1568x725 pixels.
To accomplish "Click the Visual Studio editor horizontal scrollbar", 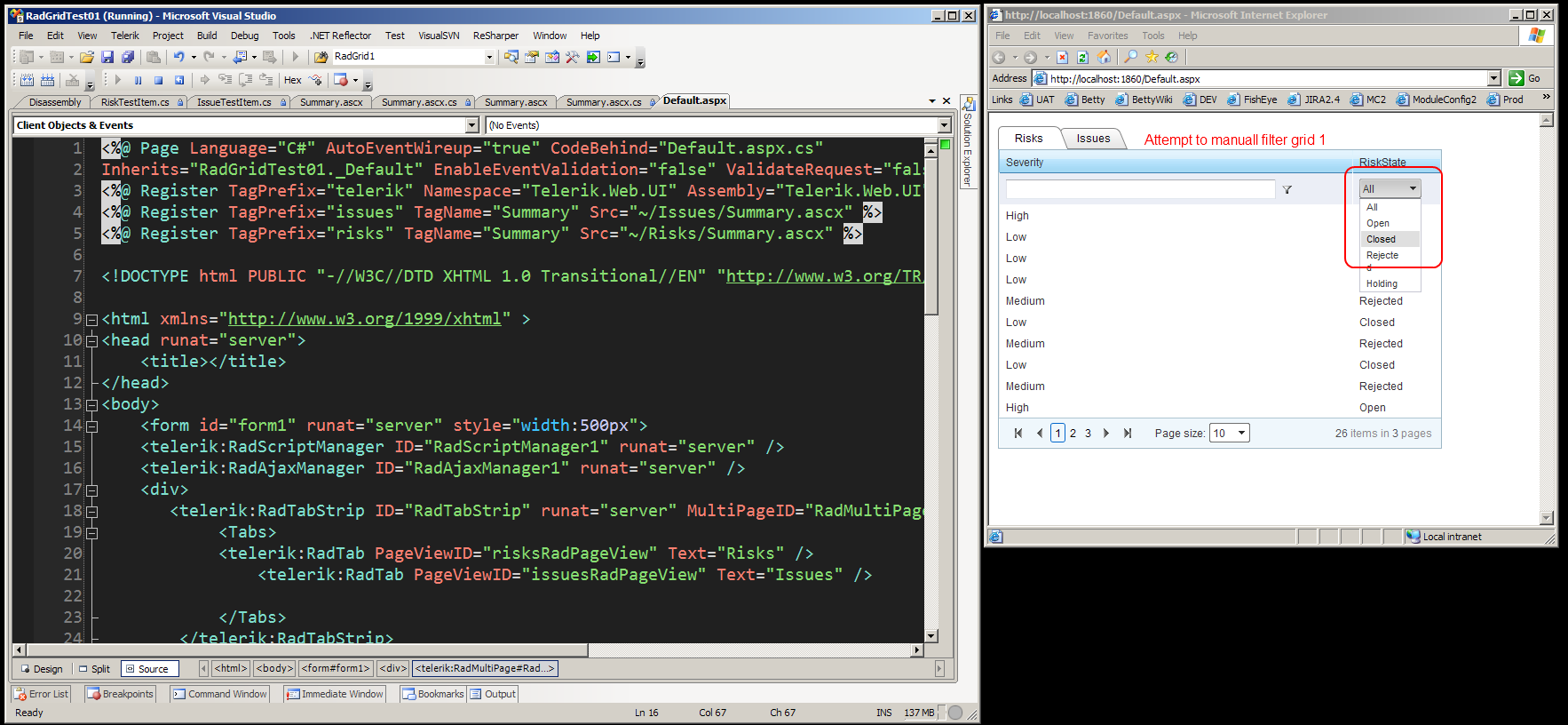I will pos(469,649).
